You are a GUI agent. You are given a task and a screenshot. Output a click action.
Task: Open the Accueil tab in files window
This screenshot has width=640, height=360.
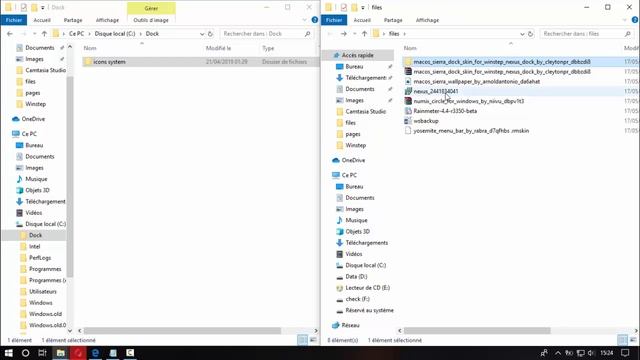coord(362,20)
